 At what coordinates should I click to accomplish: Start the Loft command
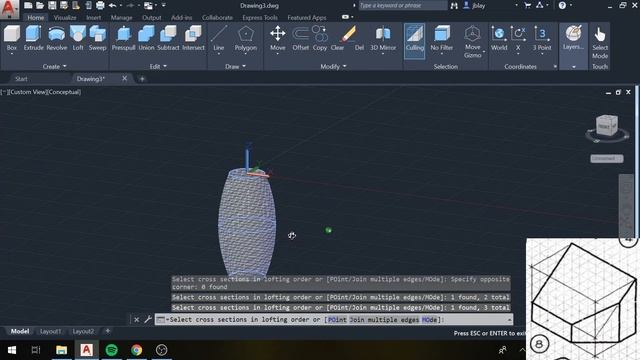coord(78,38)
